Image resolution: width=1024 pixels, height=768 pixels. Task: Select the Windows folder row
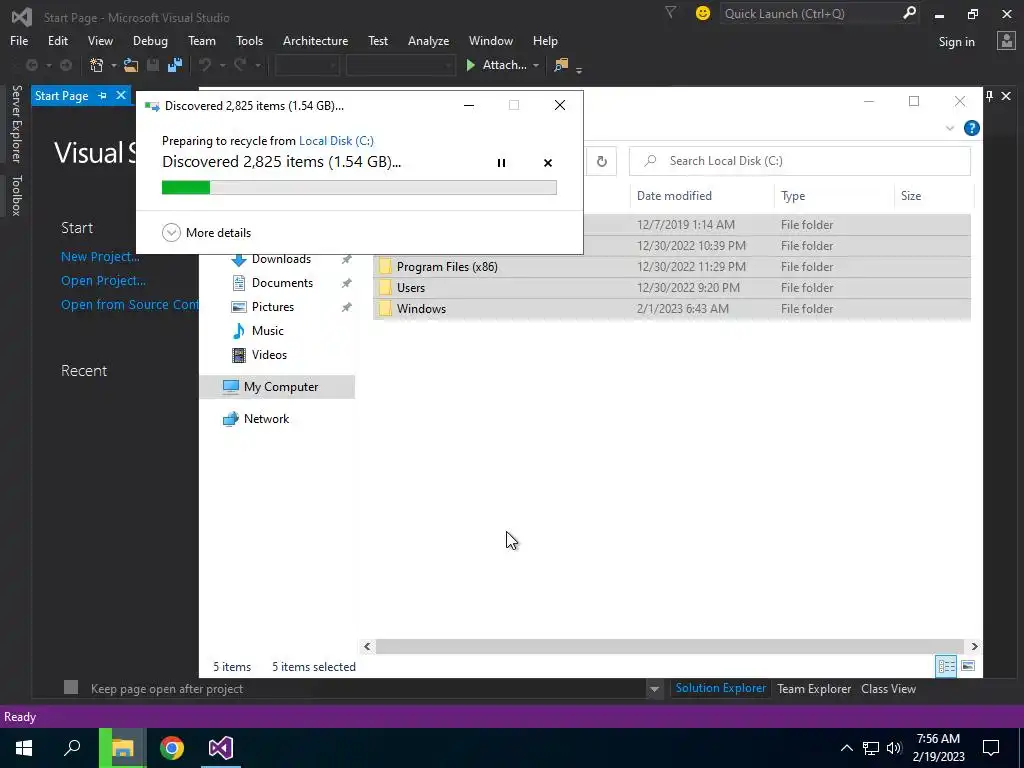[x=672, y=309]
